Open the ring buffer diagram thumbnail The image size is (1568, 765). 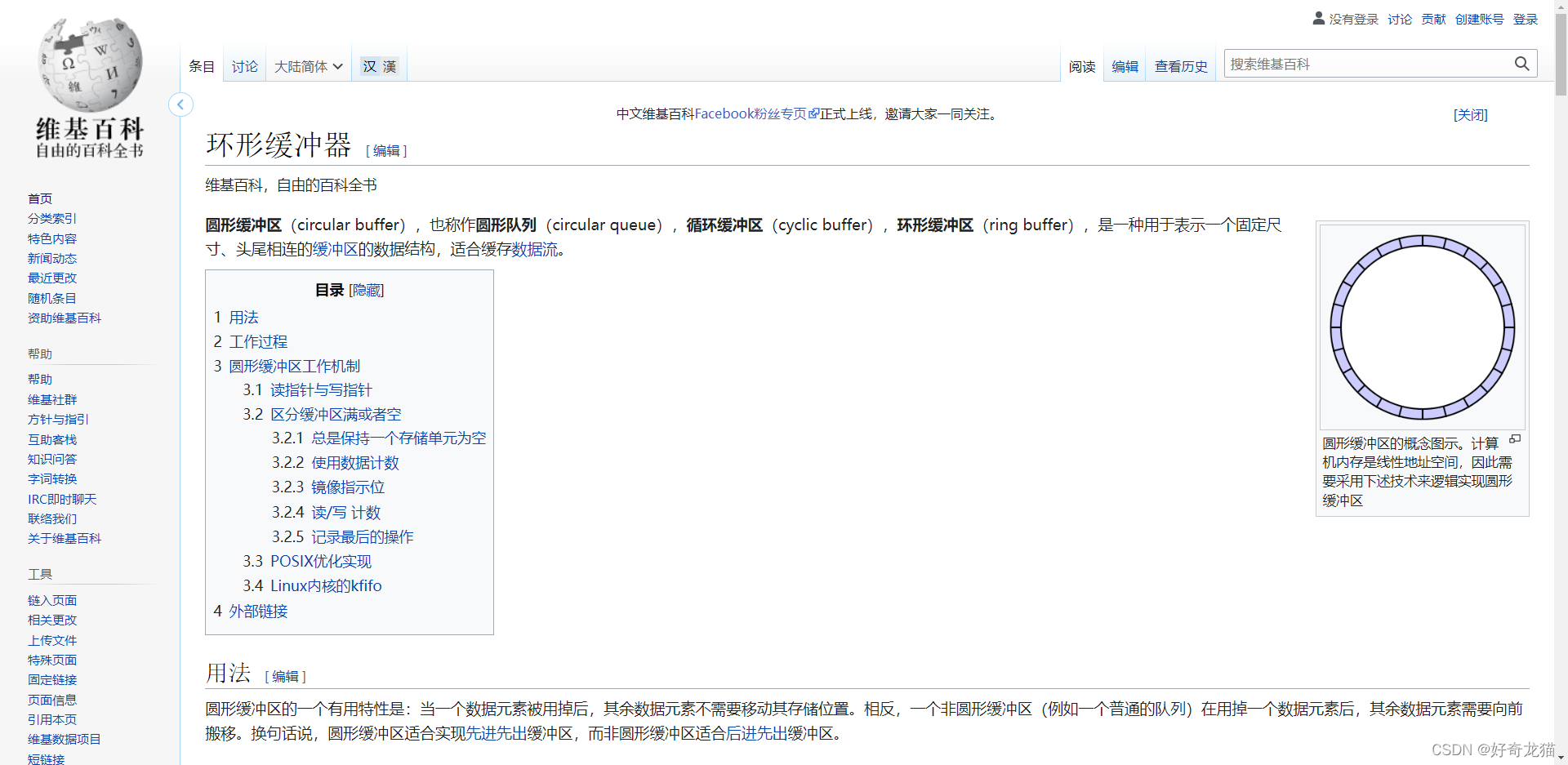(1422, 327)
